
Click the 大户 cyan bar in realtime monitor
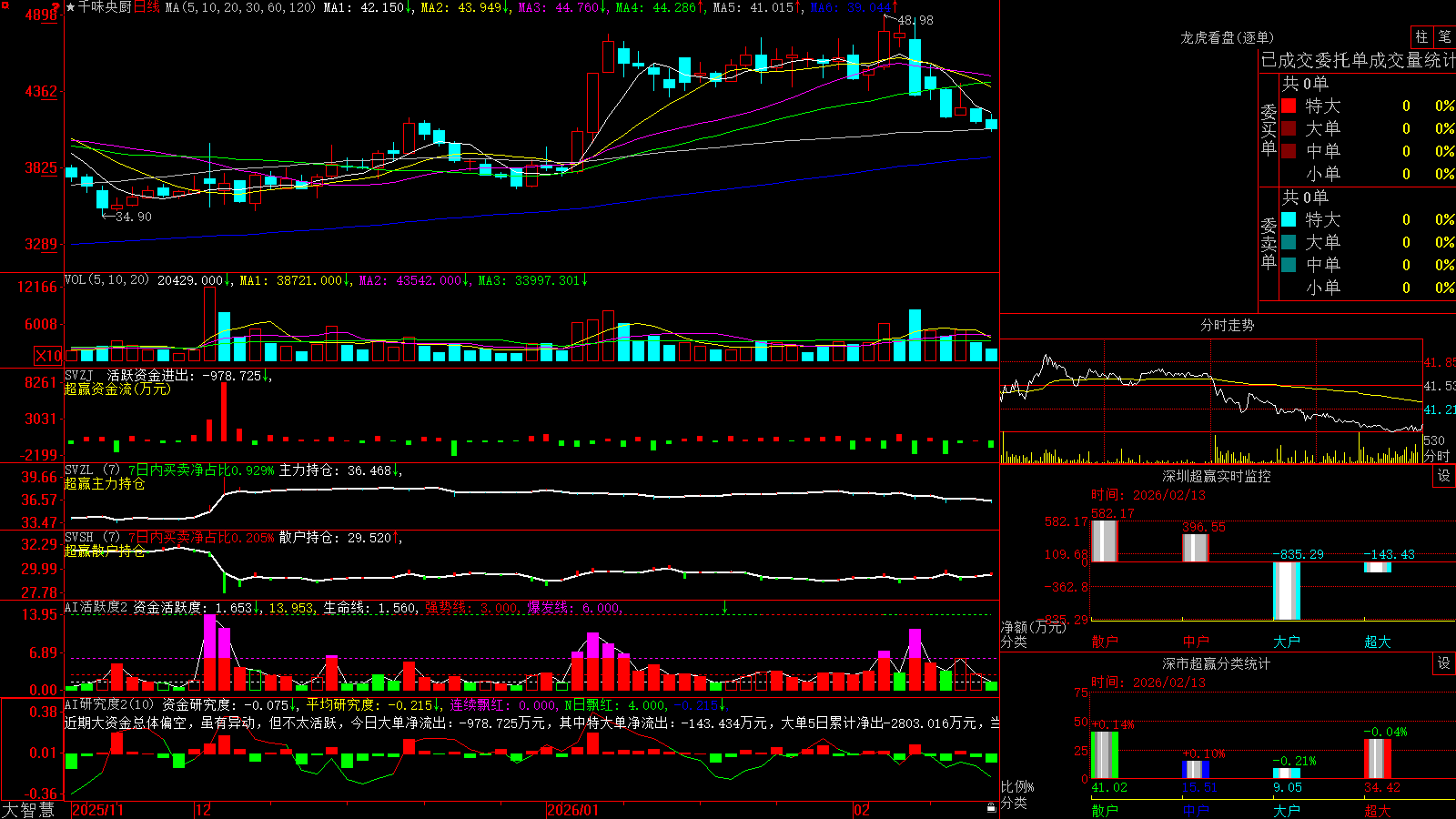click(1286, 591)
